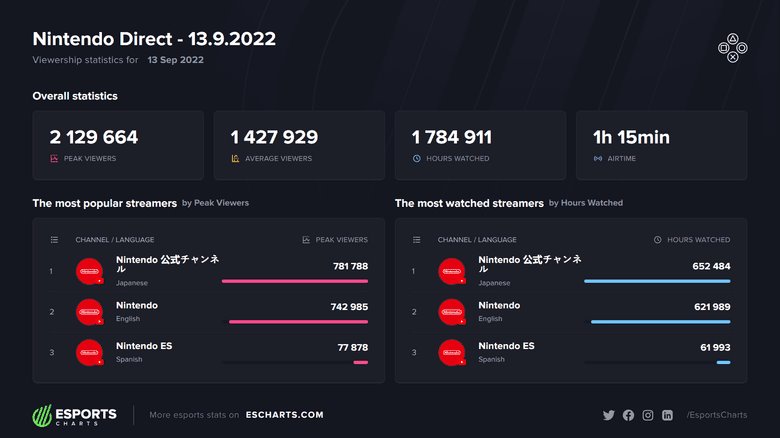Click the gamepad buttons category icon
The height and width of the screenshot is (438, 780).
click(x=732, y=48)
